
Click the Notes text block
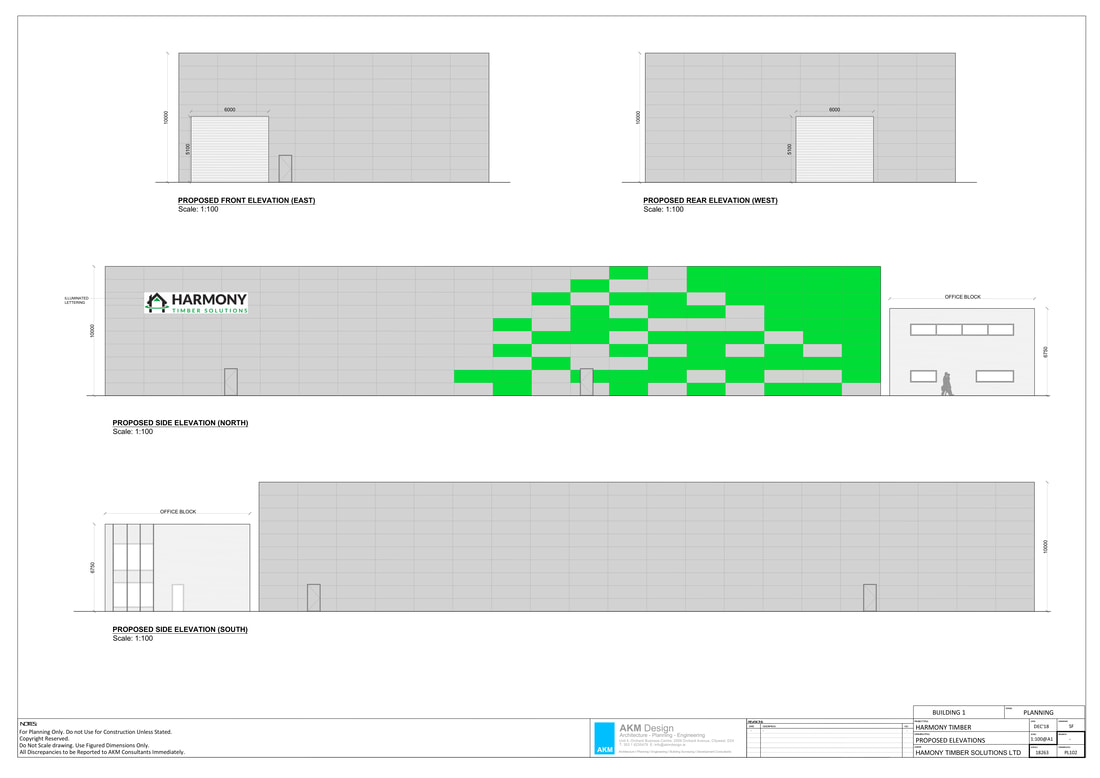(x=101, y=741)
